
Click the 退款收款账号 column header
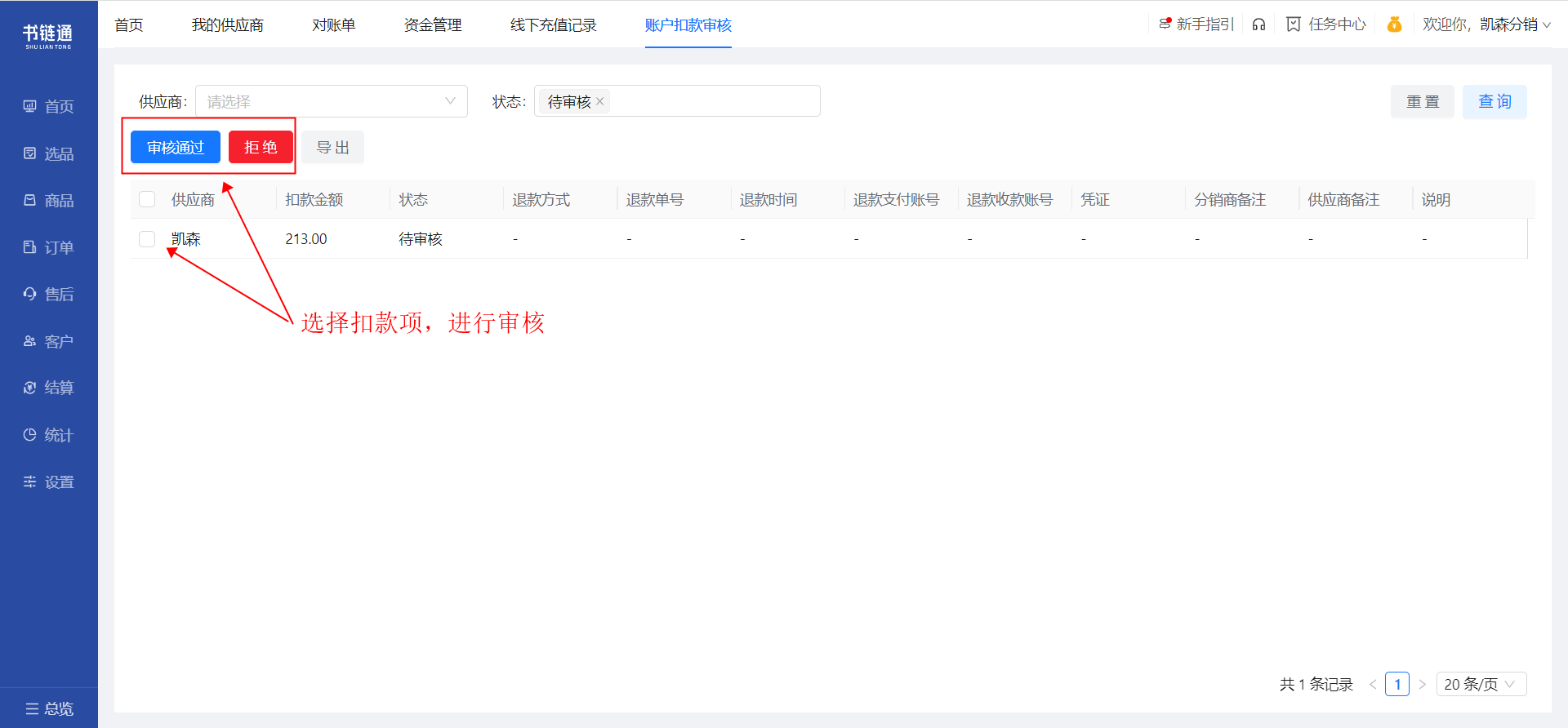coord(1009,199)
